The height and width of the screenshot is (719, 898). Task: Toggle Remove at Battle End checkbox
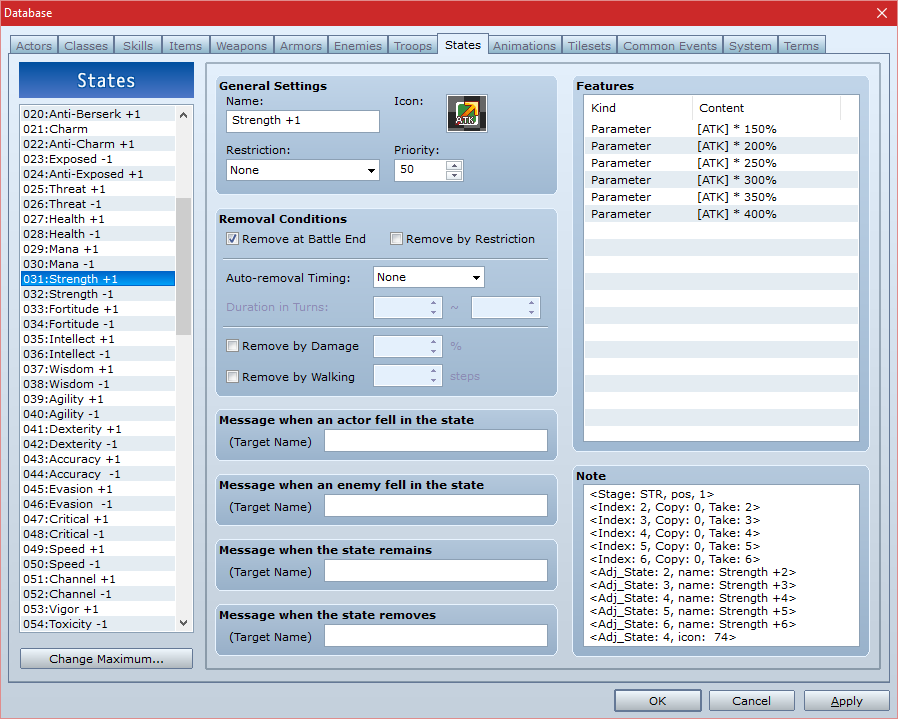point(233,239)
